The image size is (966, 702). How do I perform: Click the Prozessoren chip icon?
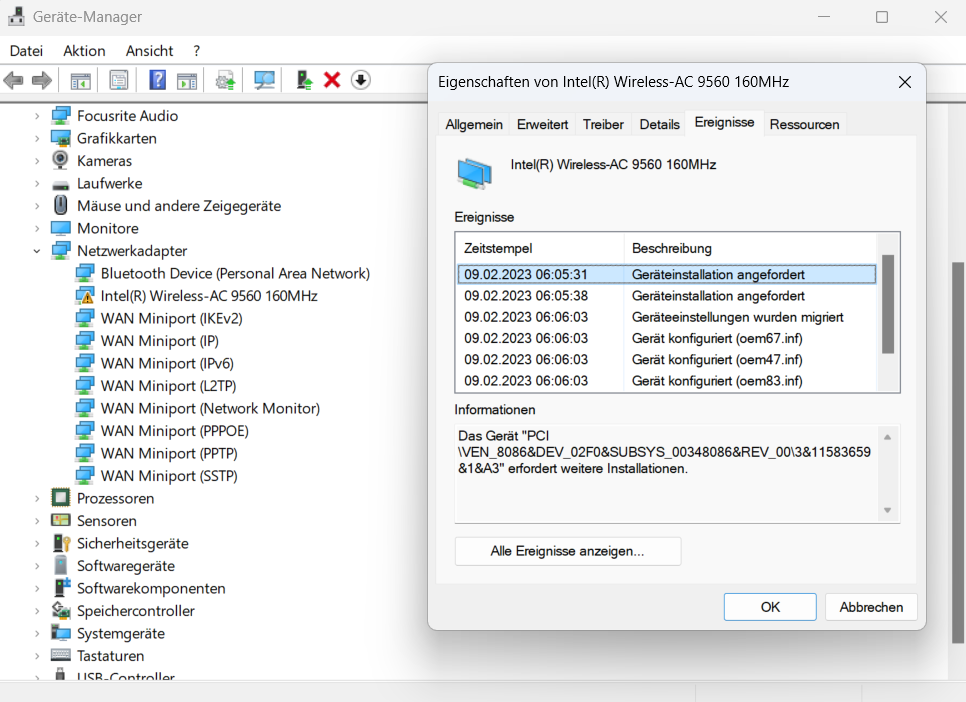coord(60,497)
